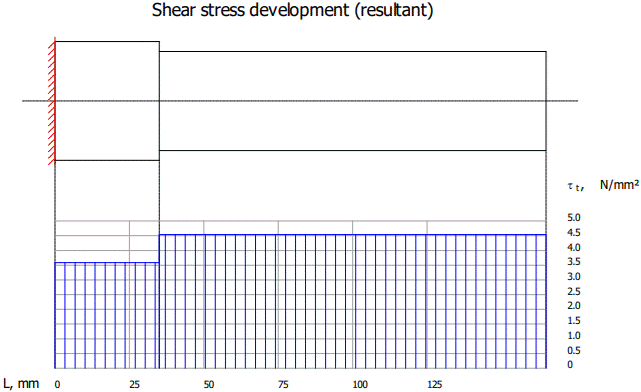
Task: Click the 'L, mm' axis label
Action: [x=21, y=383]
